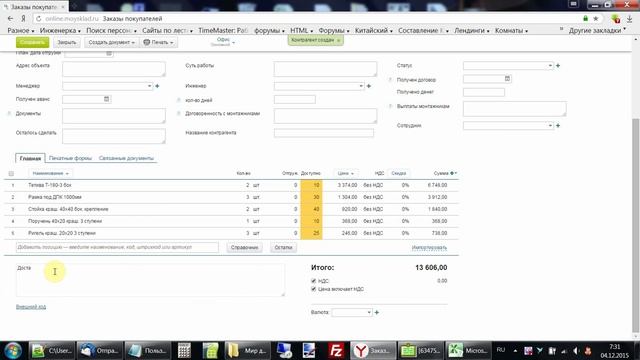
Task: Open calendar for contract received date
Action: click(507, 78)
